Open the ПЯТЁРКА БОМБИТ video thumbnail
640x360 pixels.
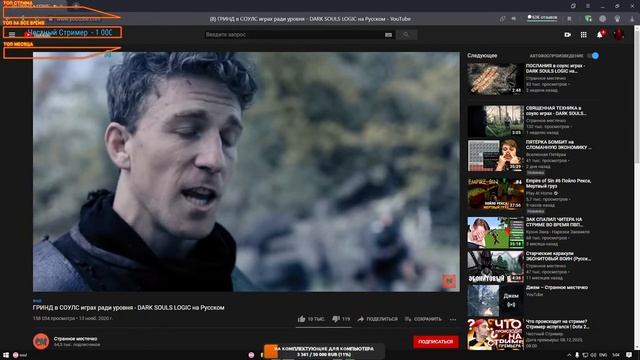[496, 156]
